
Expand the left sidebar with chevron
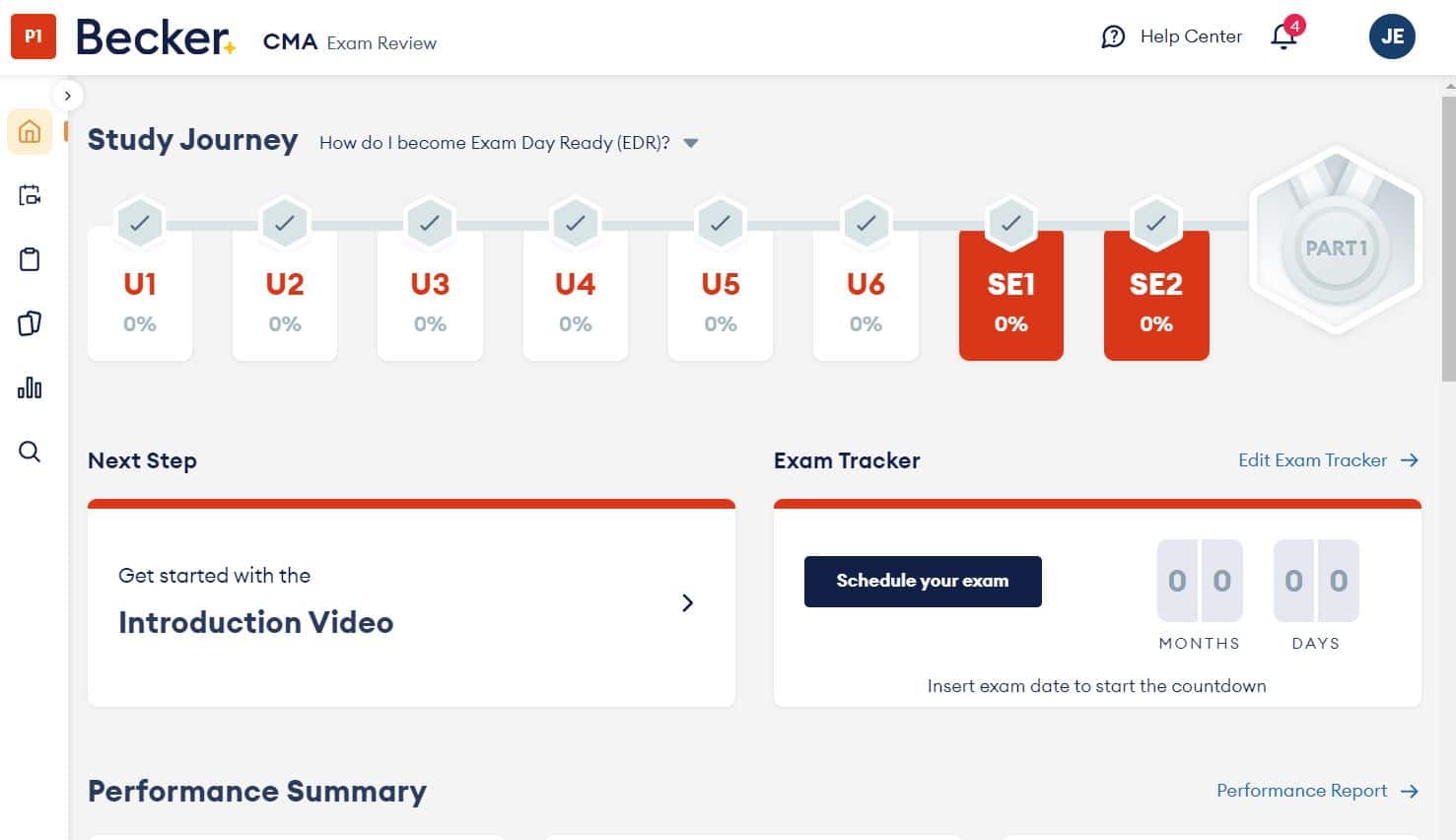pyautogui.click(x=67, y=96)
